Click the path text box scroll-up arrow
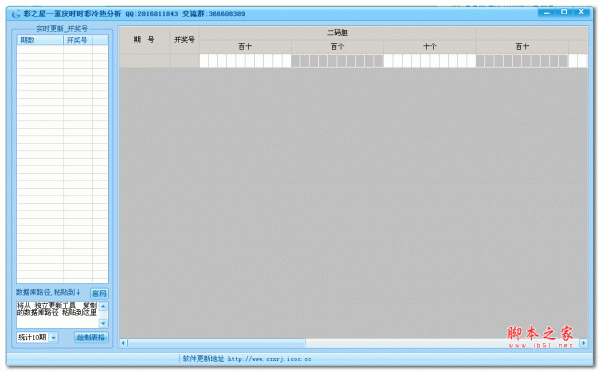This screenshot has width=600, height=372. (103, 306)
